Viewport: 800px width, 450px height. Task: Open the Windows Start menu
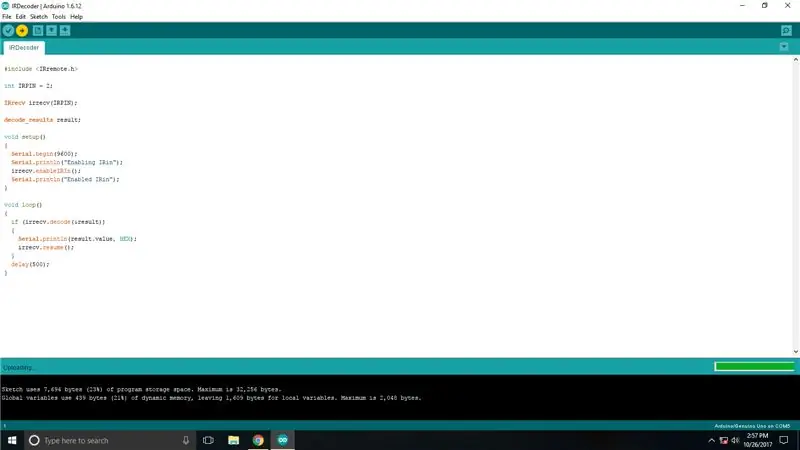point(12,440)
